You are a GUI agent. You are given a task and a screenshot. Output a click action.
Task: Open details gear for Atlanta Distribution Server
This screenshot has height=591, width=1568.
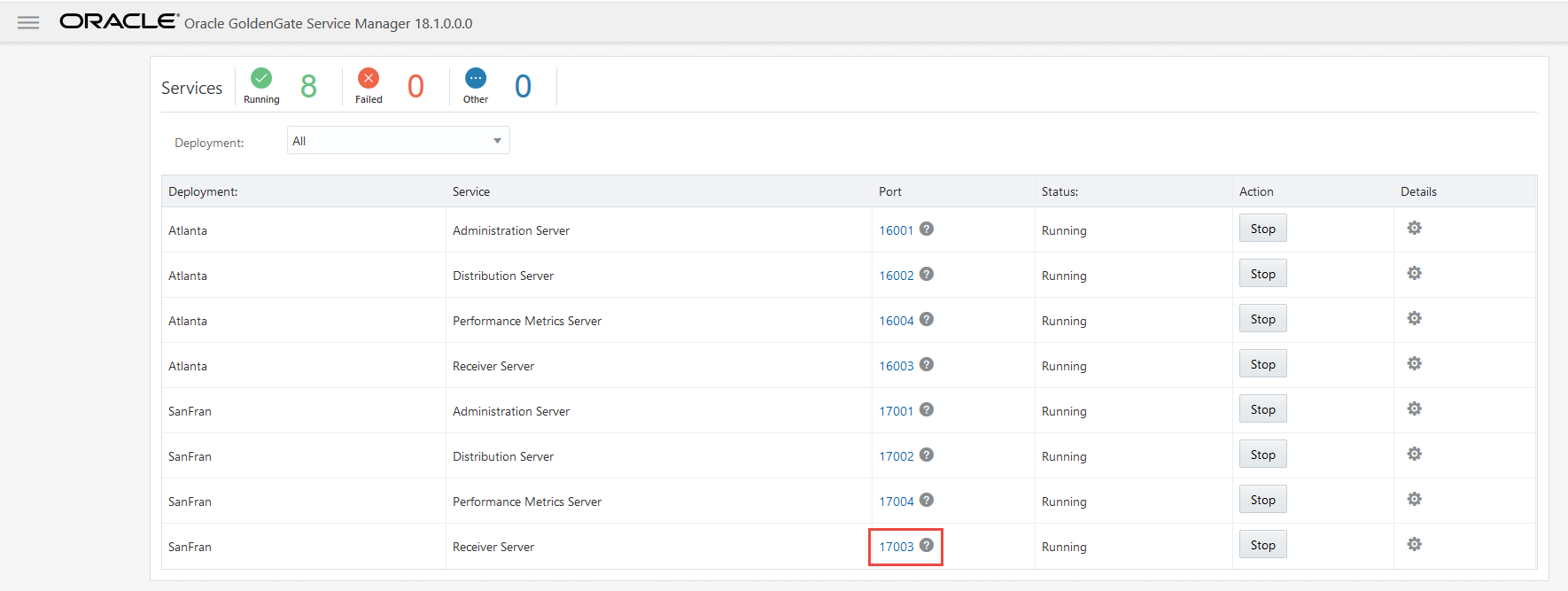click(x=1415, y=273)
